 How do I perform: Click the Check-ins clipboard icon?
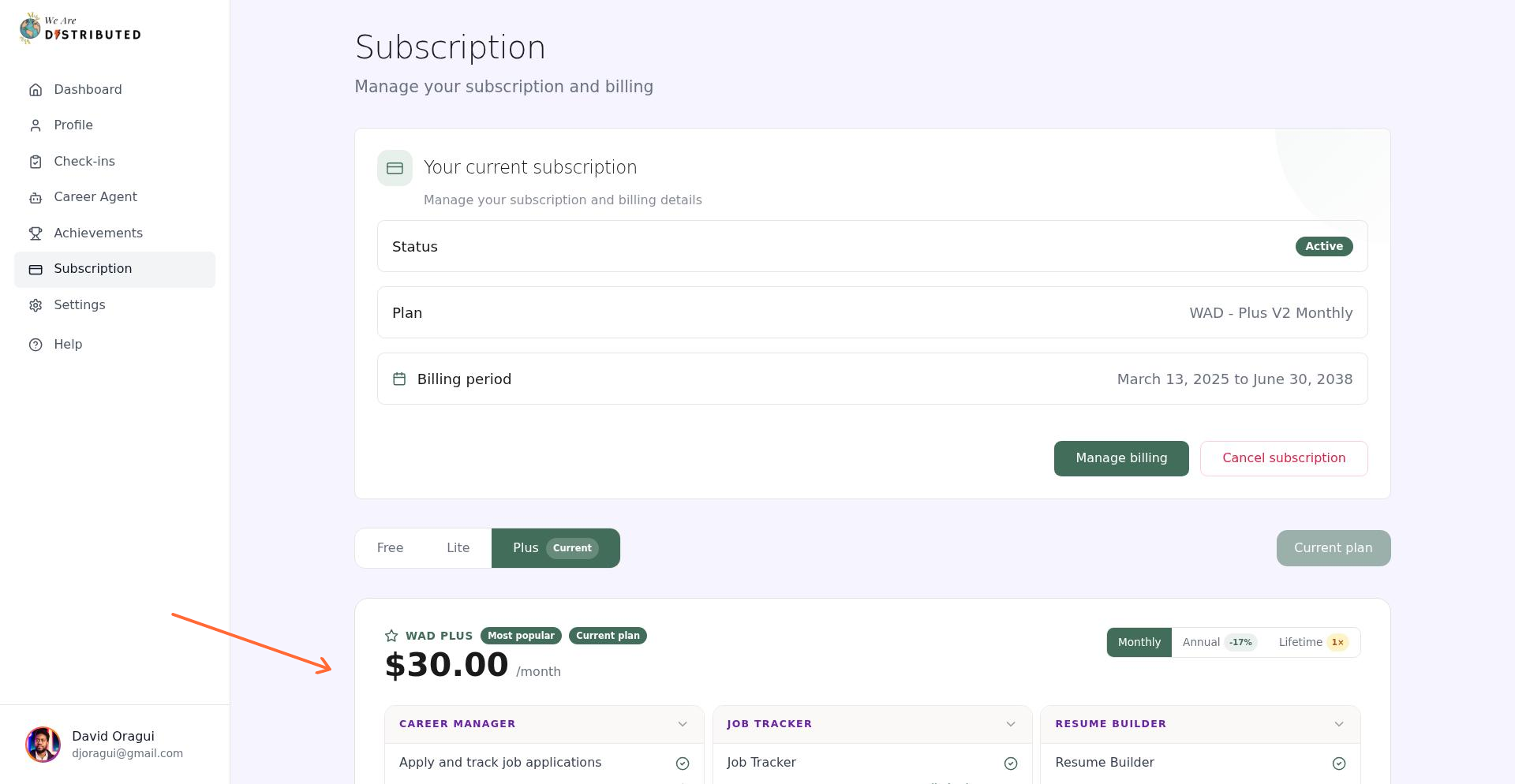(x=36, y=162)
